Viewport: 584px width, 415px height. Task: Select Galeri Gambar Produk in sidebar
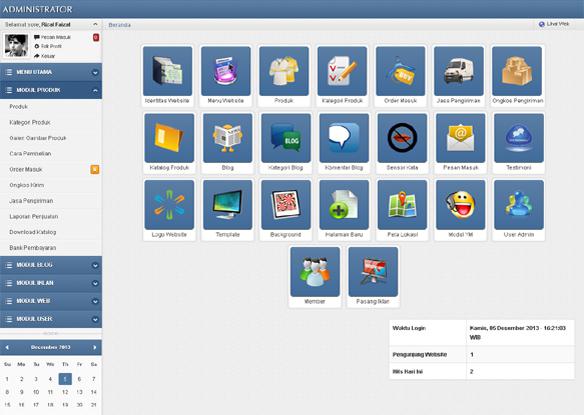[38, 138]
